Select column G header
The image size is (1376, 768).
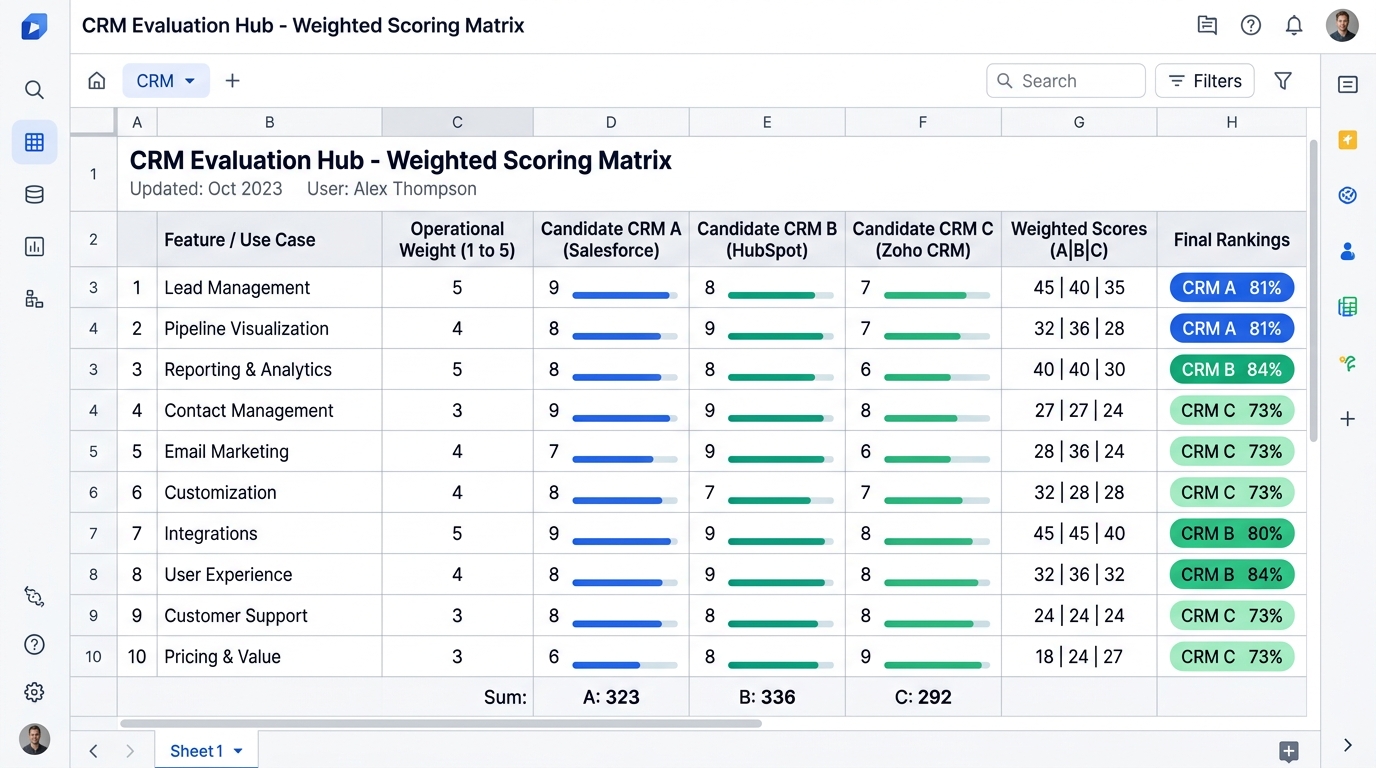[1079, 122]
